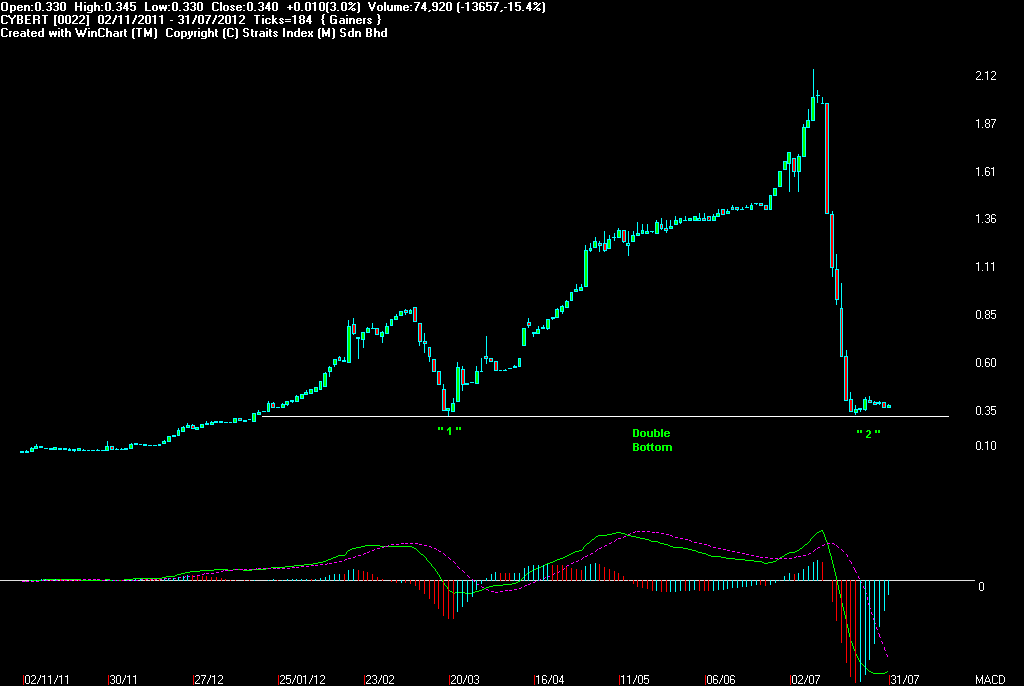The image size is (1024, 686).
Task: Click the Low:0.330 header value
Action: pyautogui.click(x=174, y=7)
